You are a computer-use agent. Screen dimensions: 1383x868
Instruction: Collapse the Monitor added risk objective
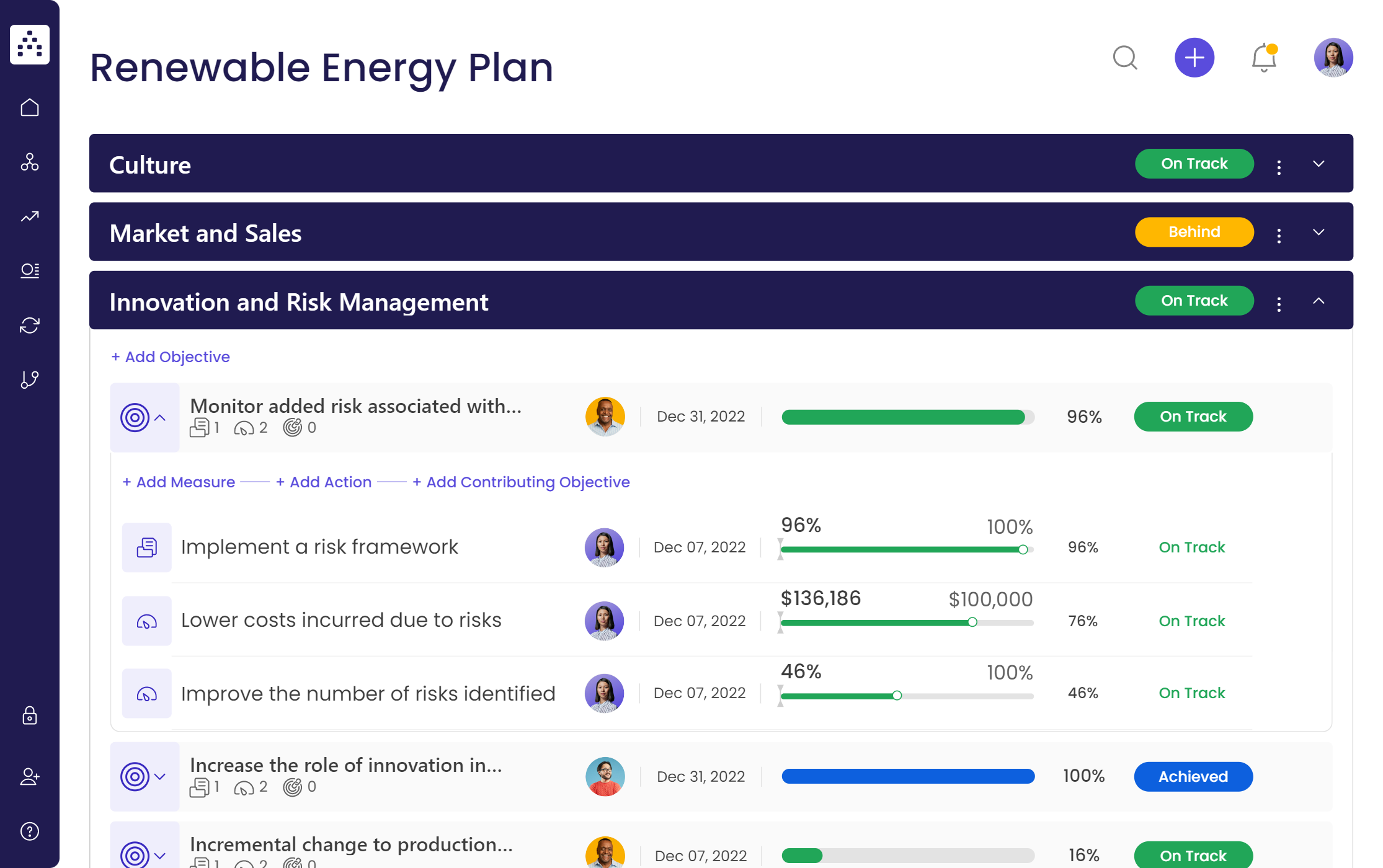[161, 417]
